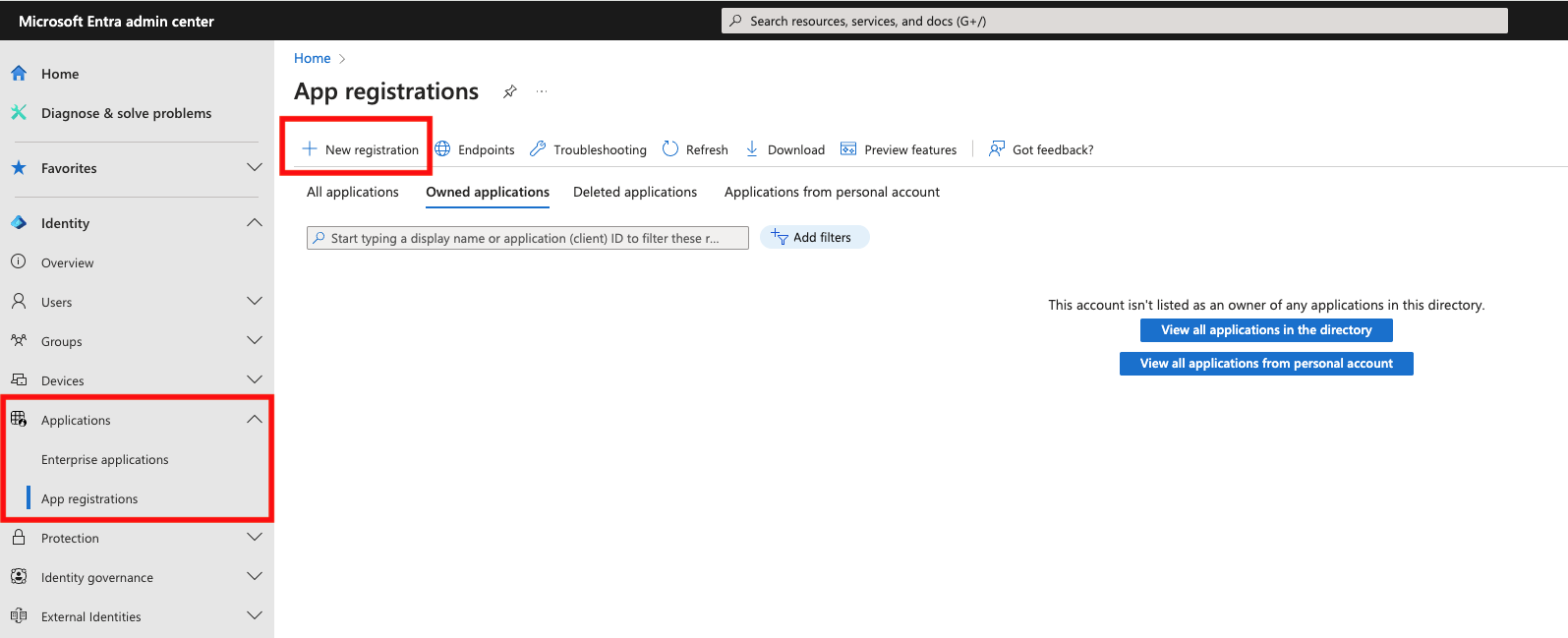Click the Got feedback? label

pyautogui.click(x=1053, y=149)
